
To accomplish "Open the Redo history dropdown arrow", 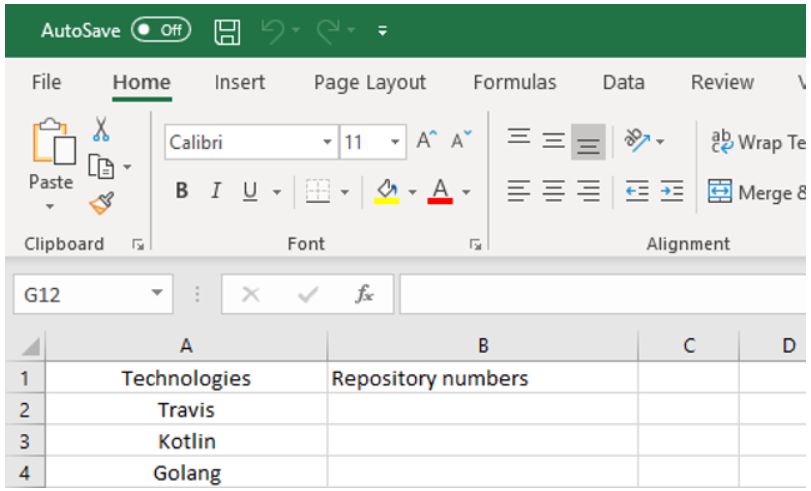I will click(x=351, y=31).
